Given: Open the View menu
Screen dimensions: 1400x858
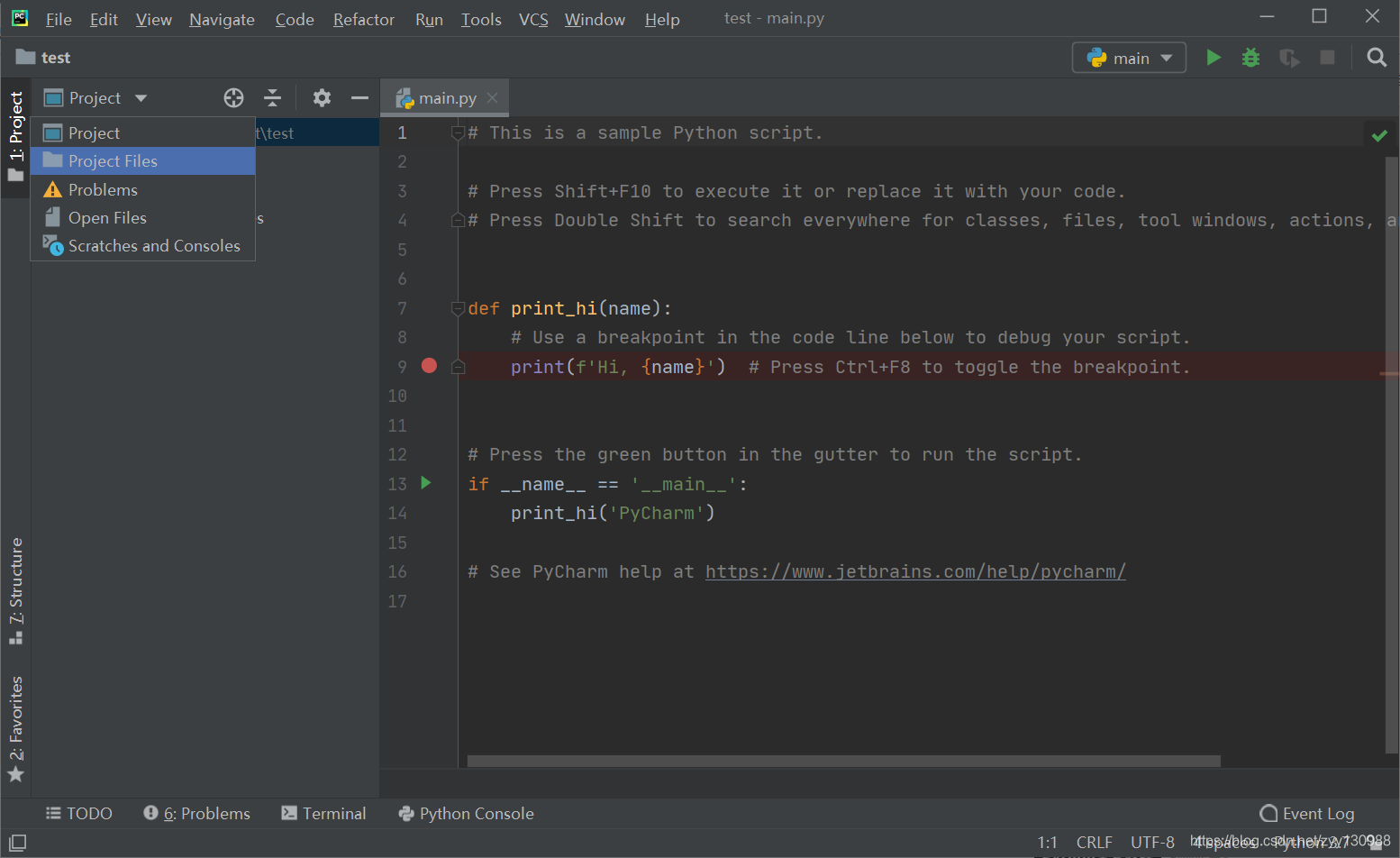Looking at the screenshot, I should coord(153,19).
